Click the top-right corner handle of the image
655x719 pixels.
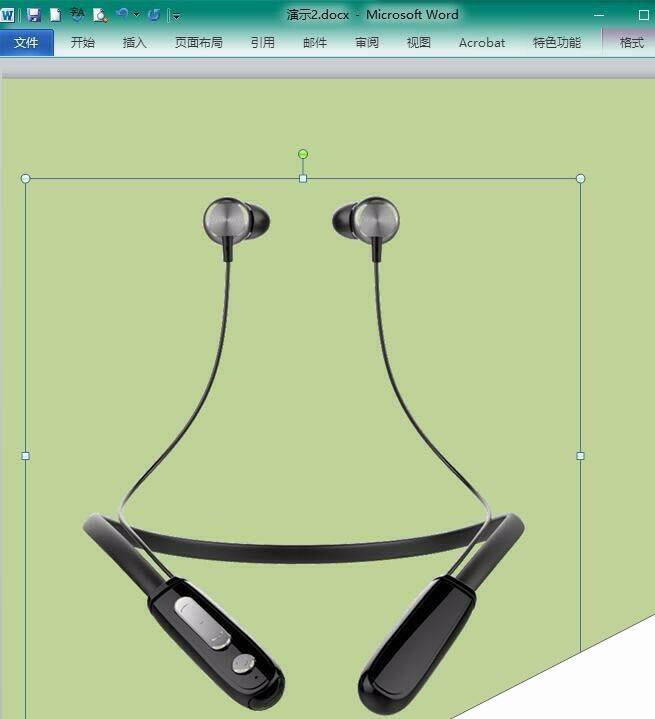point(580,178)
